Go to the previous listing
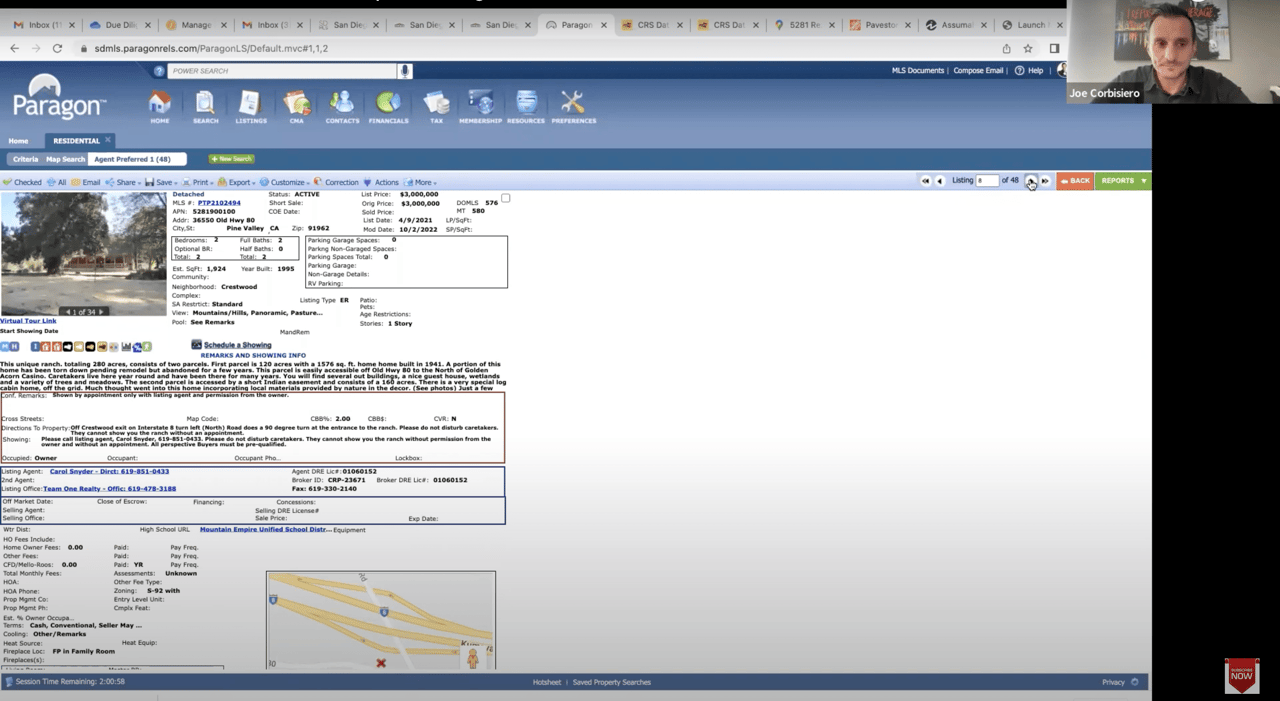This screenshot has width=1280, height=701. (x=940, y=181)
